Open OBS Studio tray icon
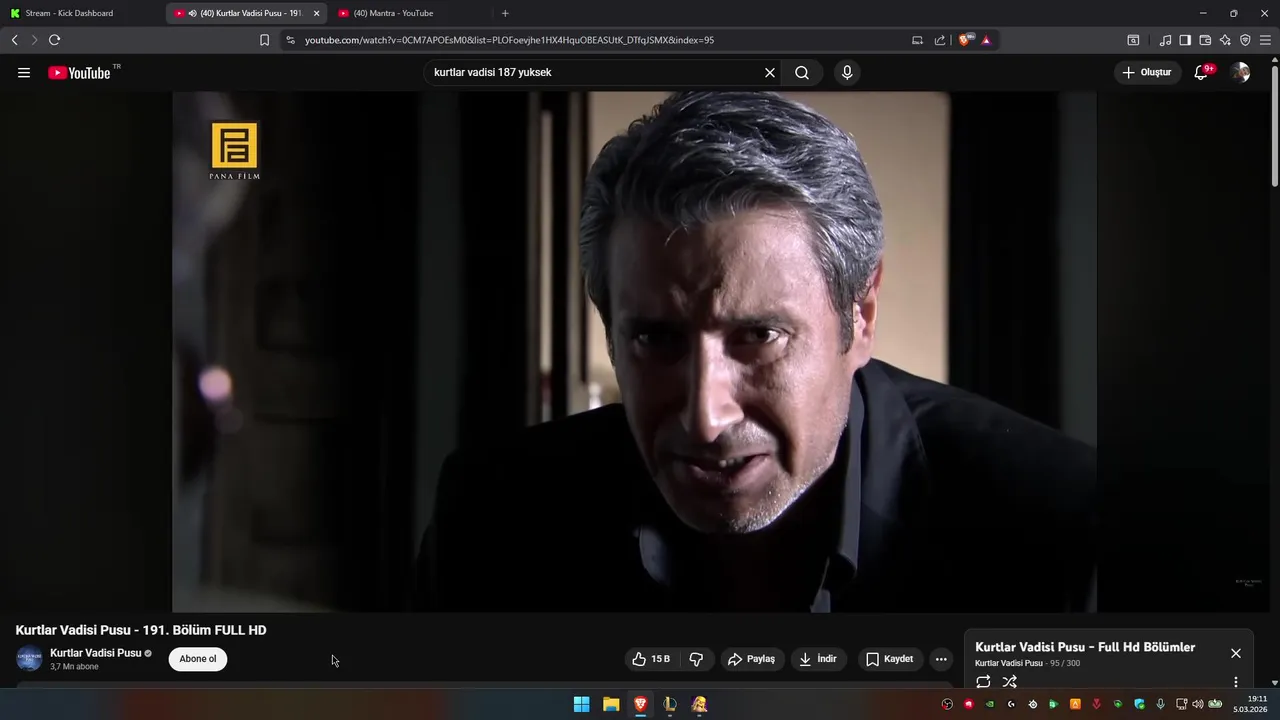The width and height of the screenshot is (1280, 720). click(947, 704)
